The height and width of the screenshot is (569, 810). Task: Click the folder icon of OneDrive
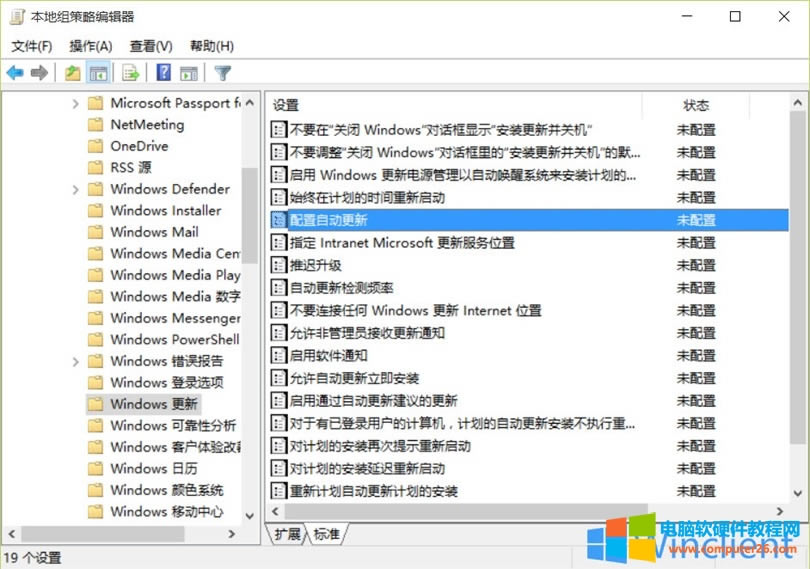click(96, 146)
